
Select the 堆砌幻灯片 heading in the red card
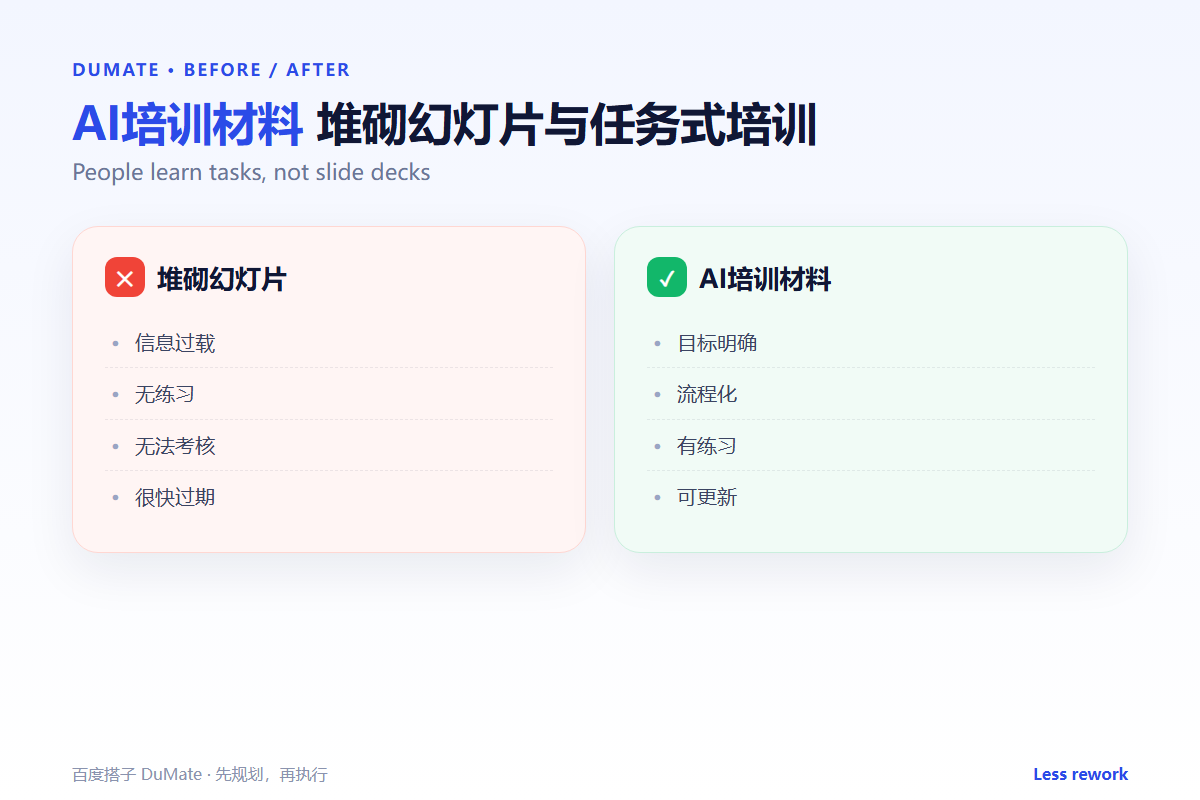(221, 279)
